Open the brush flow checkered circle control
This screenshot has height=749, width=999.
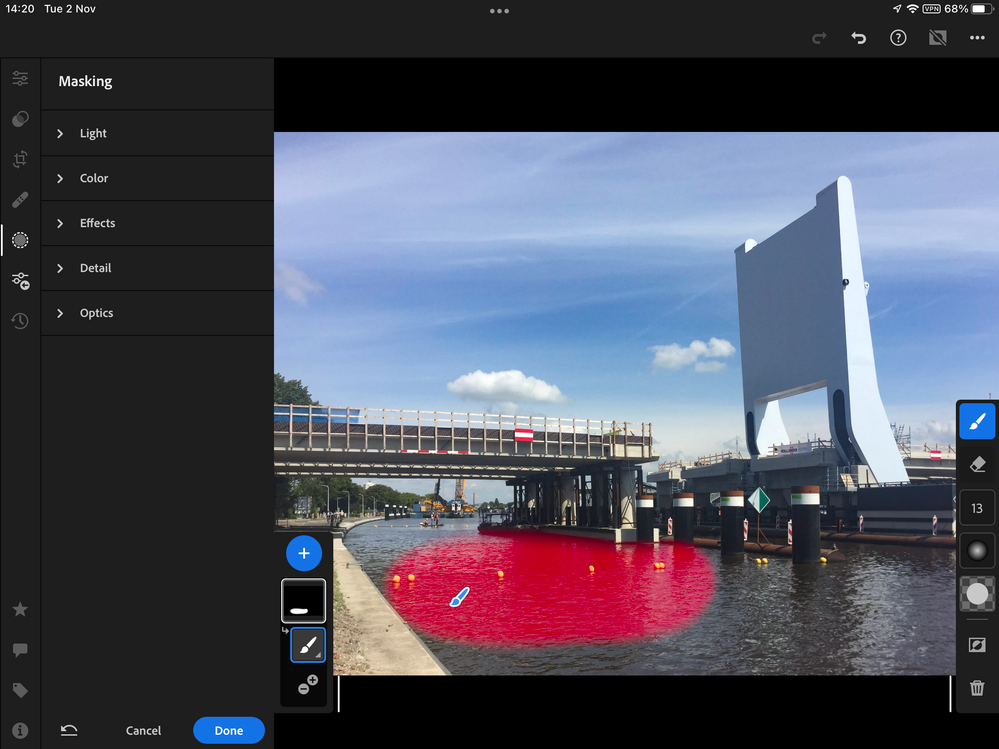977,594
